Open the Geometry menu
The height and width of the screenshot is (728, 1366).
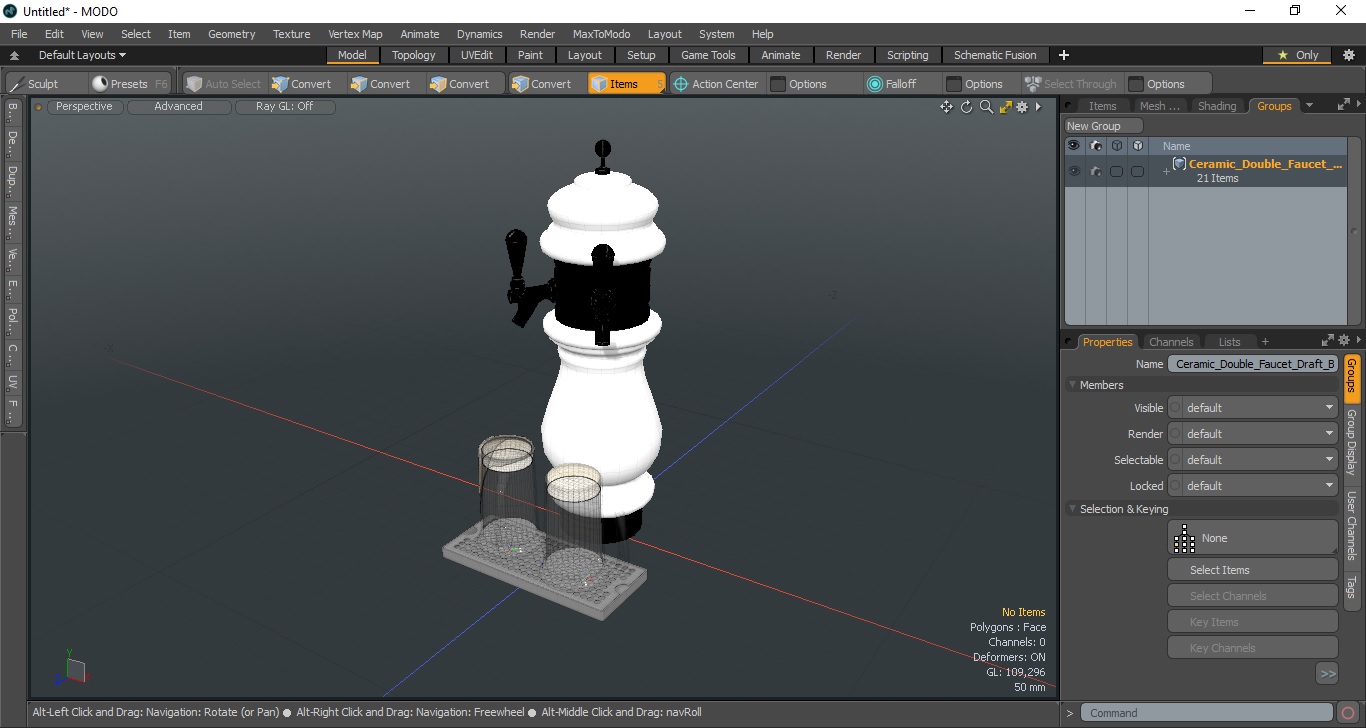tap(231, 34)
